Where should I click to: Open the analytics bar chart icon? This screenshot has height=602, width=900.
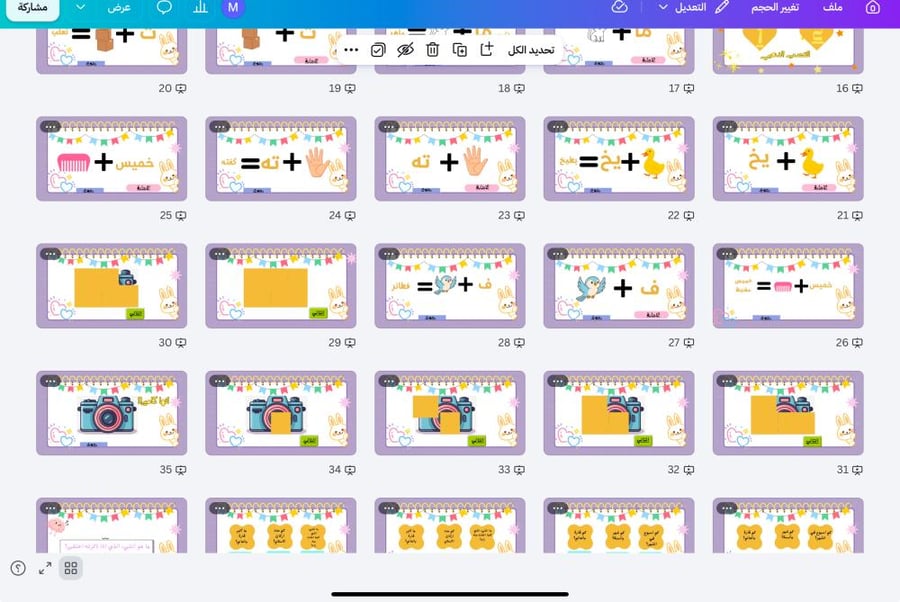point(200,7)
